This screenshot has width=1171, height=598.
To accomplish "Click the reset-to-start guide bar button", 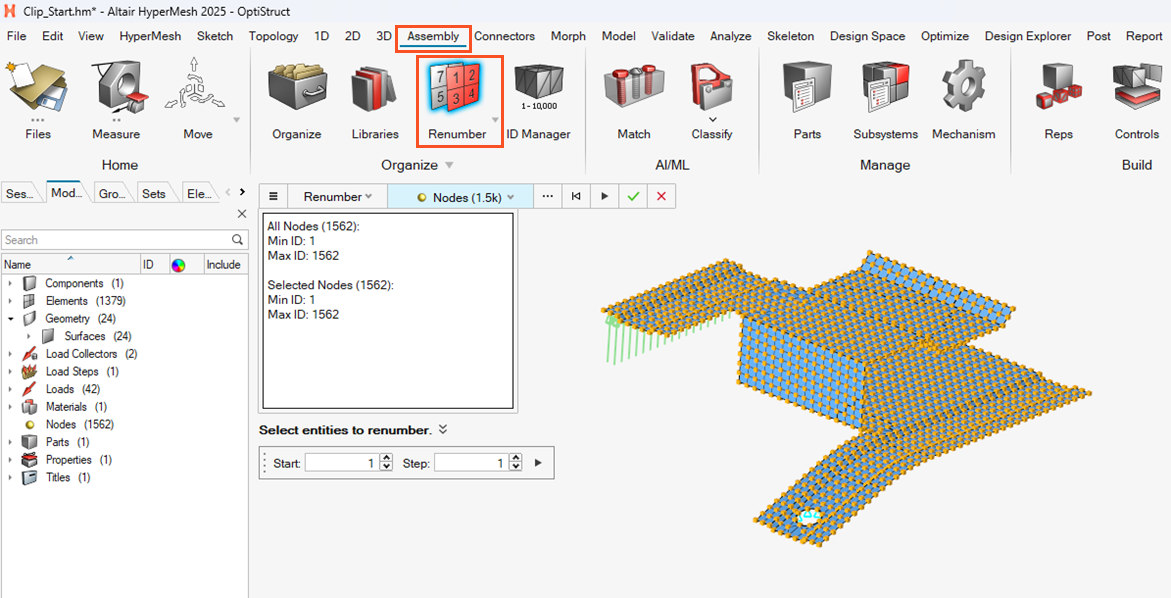I will point(576,196).
